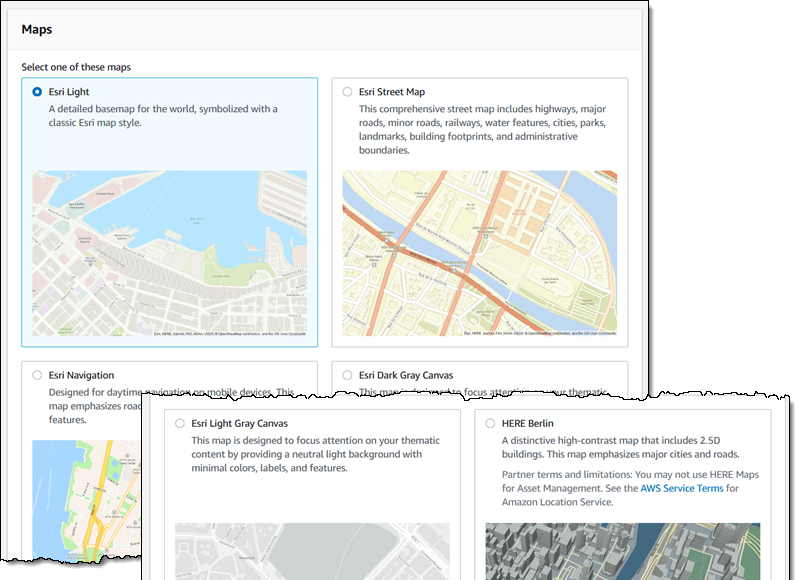Click the 'Esri Light Gray Canvas' title
Image resolution: width=812 pixels, height=580 pixels.
point(240,423)
